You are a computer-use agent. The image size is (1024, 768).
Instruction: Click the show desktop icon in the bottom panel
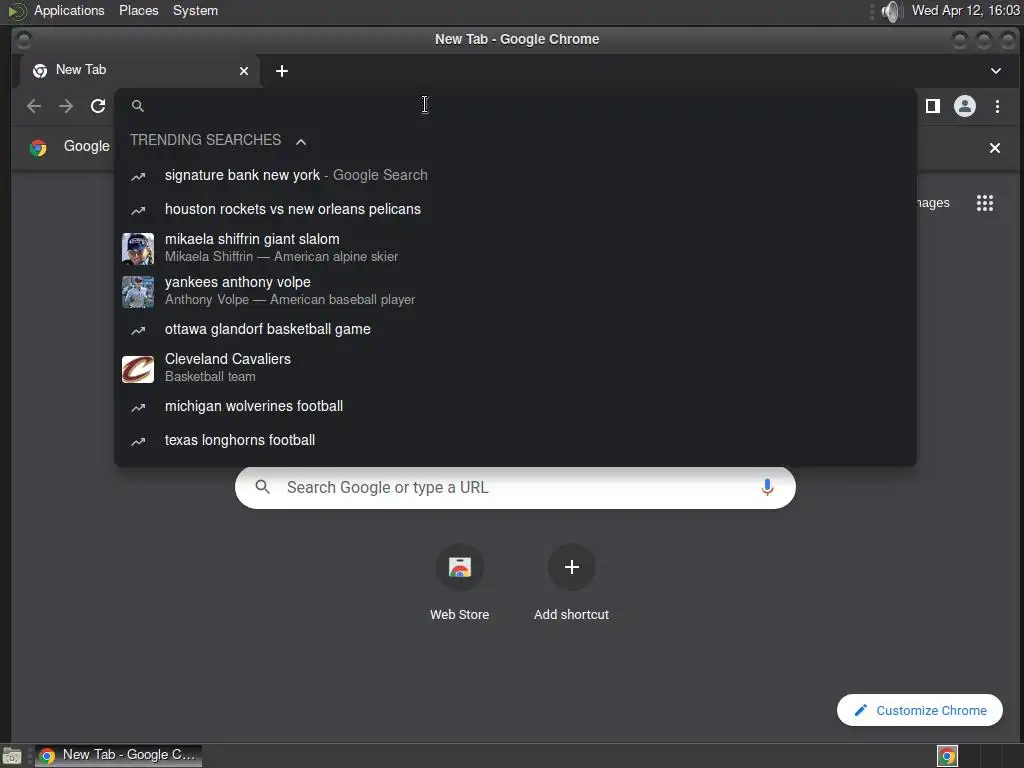[x=12, y=756]
